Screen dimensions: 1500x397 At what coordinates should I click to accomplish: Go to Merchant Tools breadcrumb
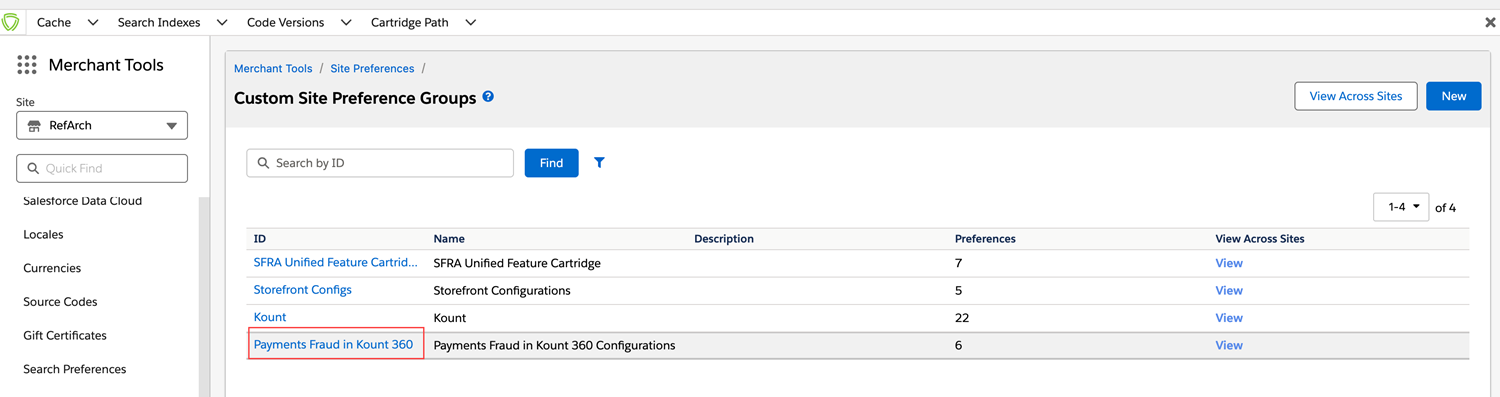click(x=273, y=68)
